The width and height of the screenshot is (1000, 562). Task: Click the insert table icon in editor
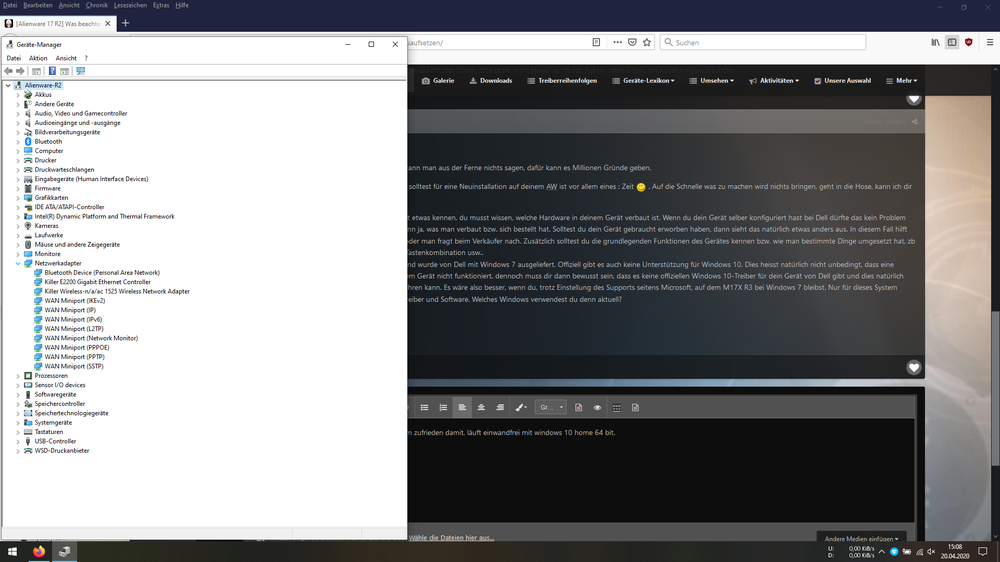[x=616, y=407]
